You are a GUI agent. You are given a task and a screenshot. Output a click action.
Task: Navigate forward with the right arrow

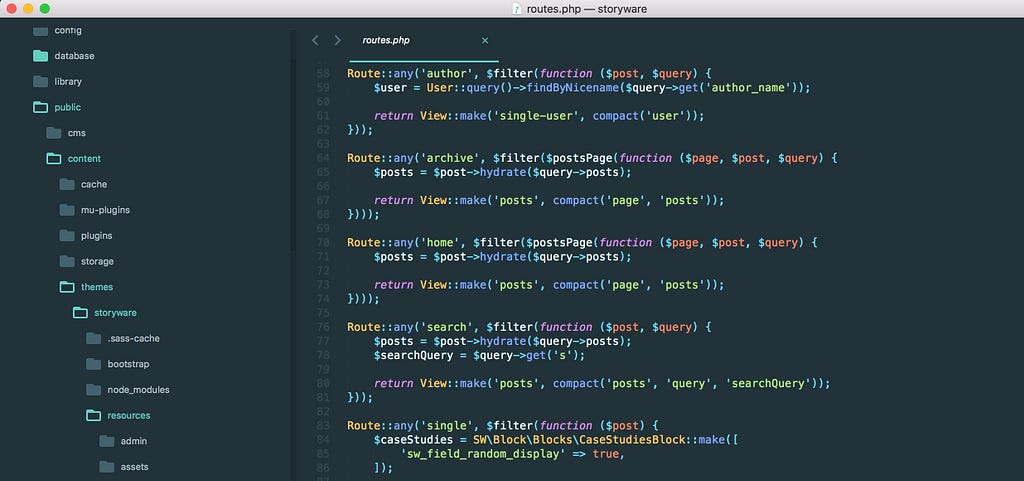[338, 40]
